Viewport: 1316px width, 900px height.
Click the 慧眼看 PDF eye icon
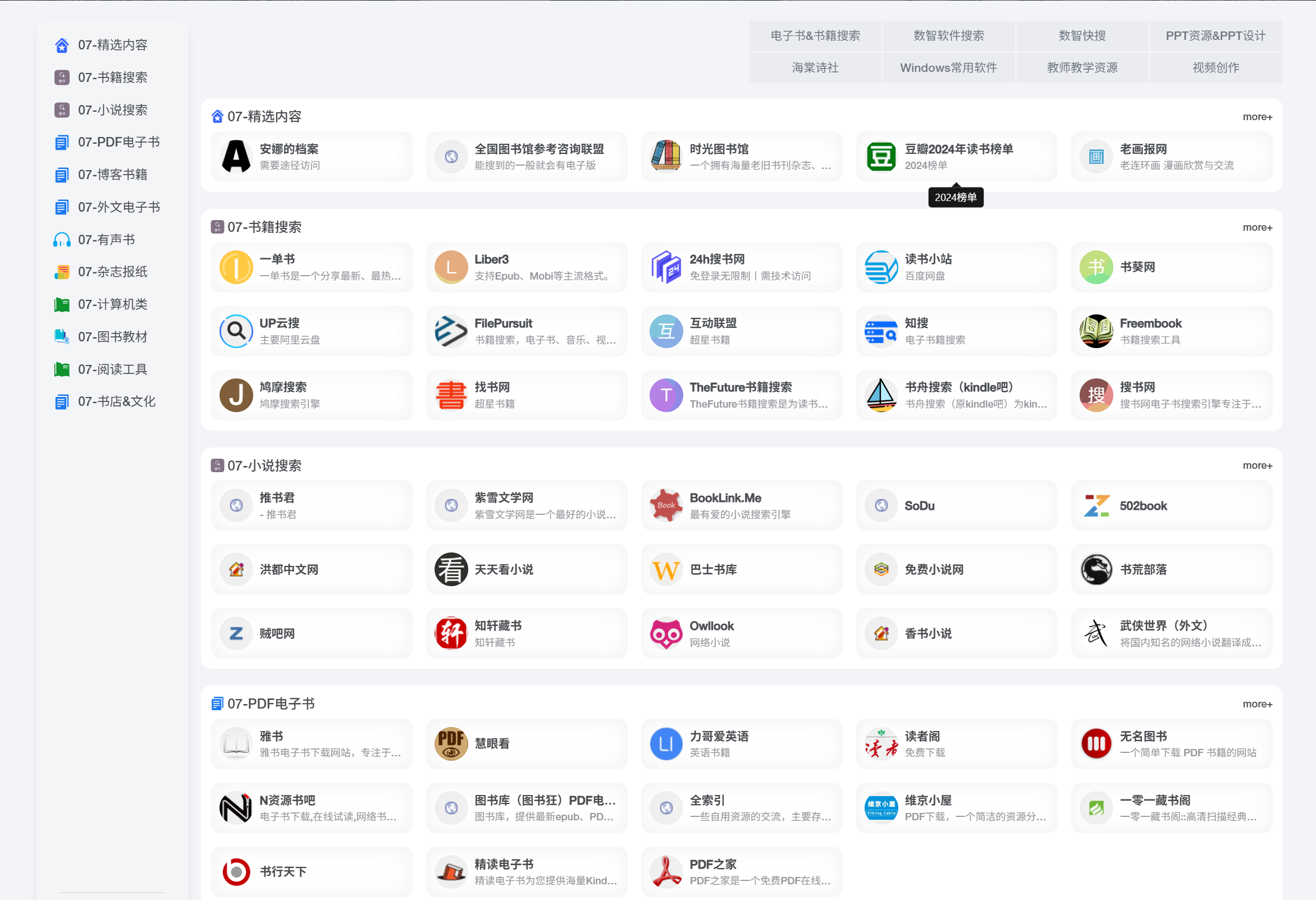(x=451, y=744)
